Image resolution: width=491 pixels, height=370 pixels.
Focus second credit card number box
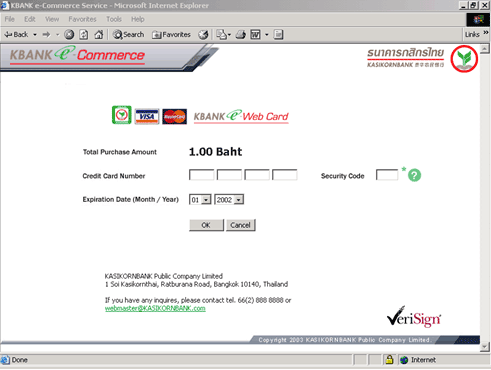(x=229, y=175)
